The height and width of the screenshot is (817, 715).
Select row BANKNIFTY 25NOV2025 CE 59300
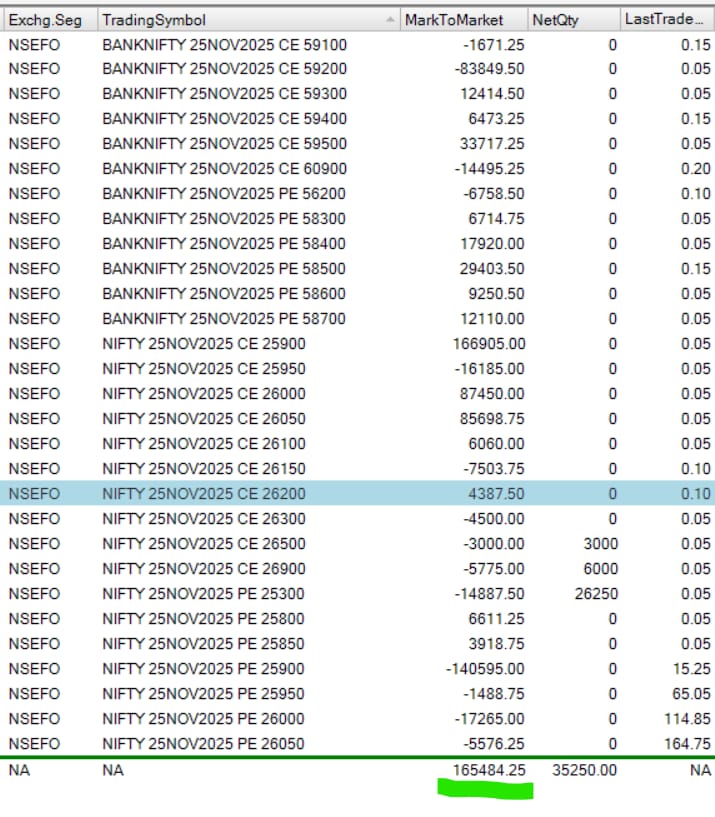coord(358,94)
